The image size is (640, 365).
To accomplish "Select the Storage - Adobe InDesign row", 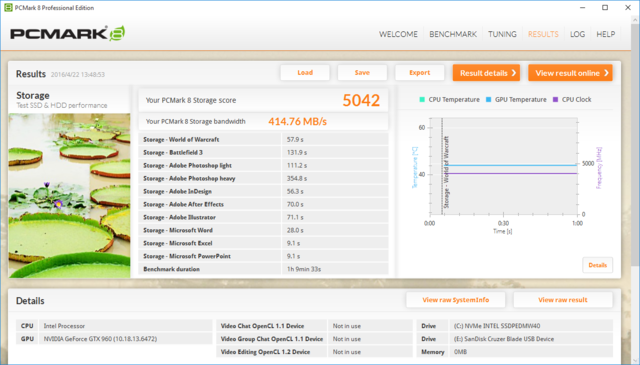I will (x=263, y=191).
